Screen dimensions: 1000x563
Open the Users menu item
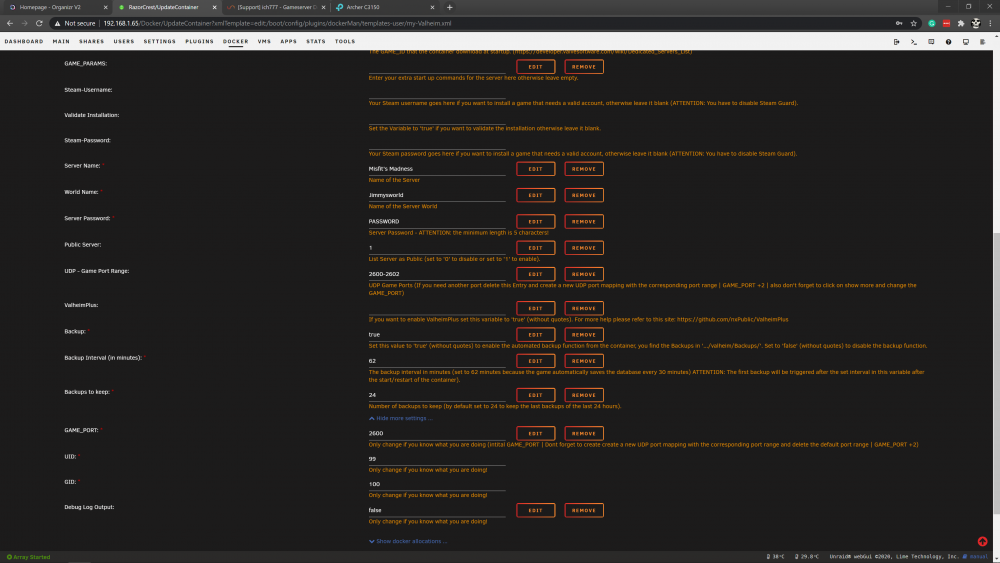[124, 41]
